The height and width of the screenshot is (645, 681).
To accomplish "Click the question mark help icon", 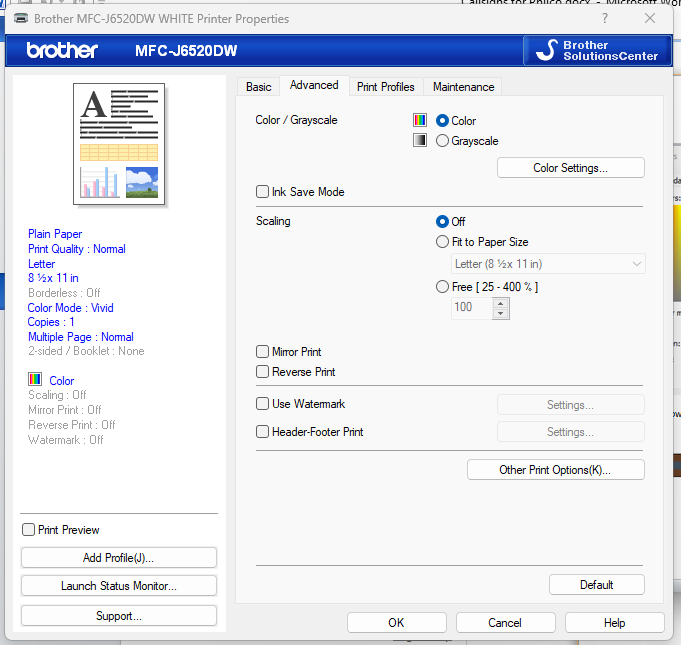I will coord(605,18).
